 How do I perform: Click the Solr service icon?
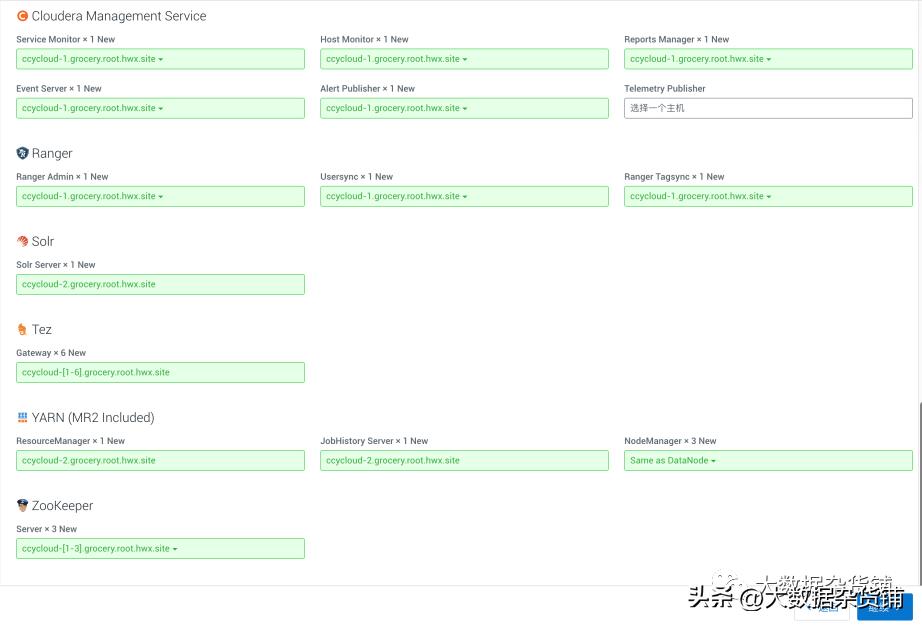pyautogui.click(x=22, y=241)
